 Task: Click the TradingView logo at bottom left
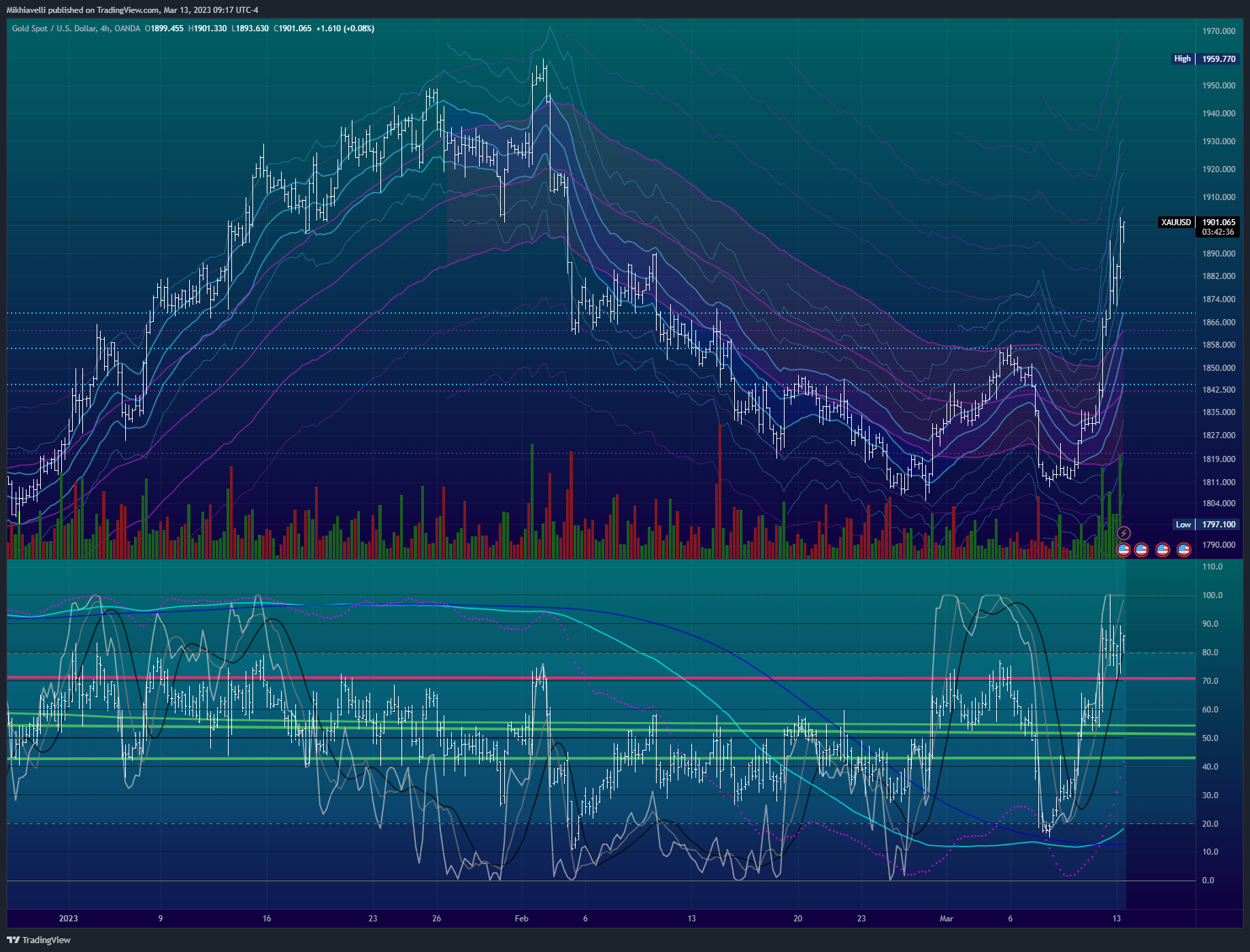pos(39,940)
